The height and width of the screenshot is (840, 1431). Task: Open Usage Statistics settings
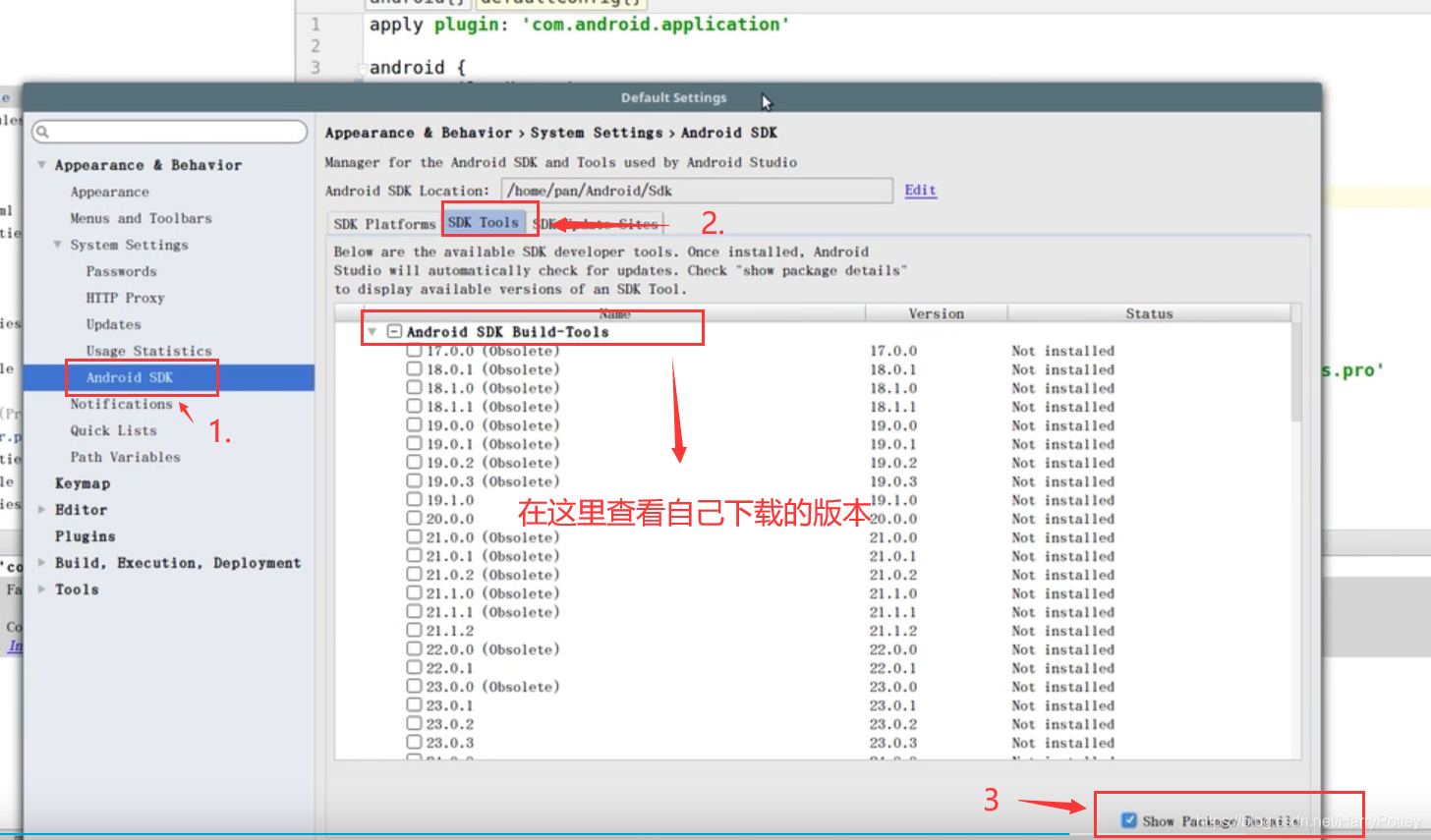148,351
